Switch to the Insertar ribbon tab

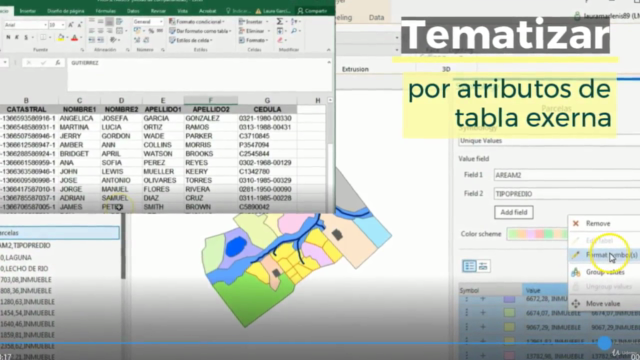pyautogui.click(x=28, y=11)
